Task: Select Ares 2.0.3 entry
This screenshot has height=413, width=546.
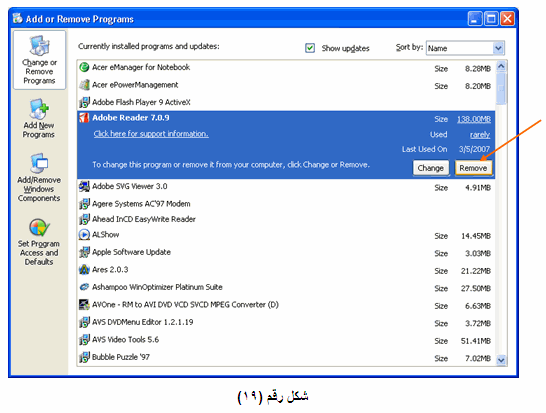Action: [x=286, y=270]
